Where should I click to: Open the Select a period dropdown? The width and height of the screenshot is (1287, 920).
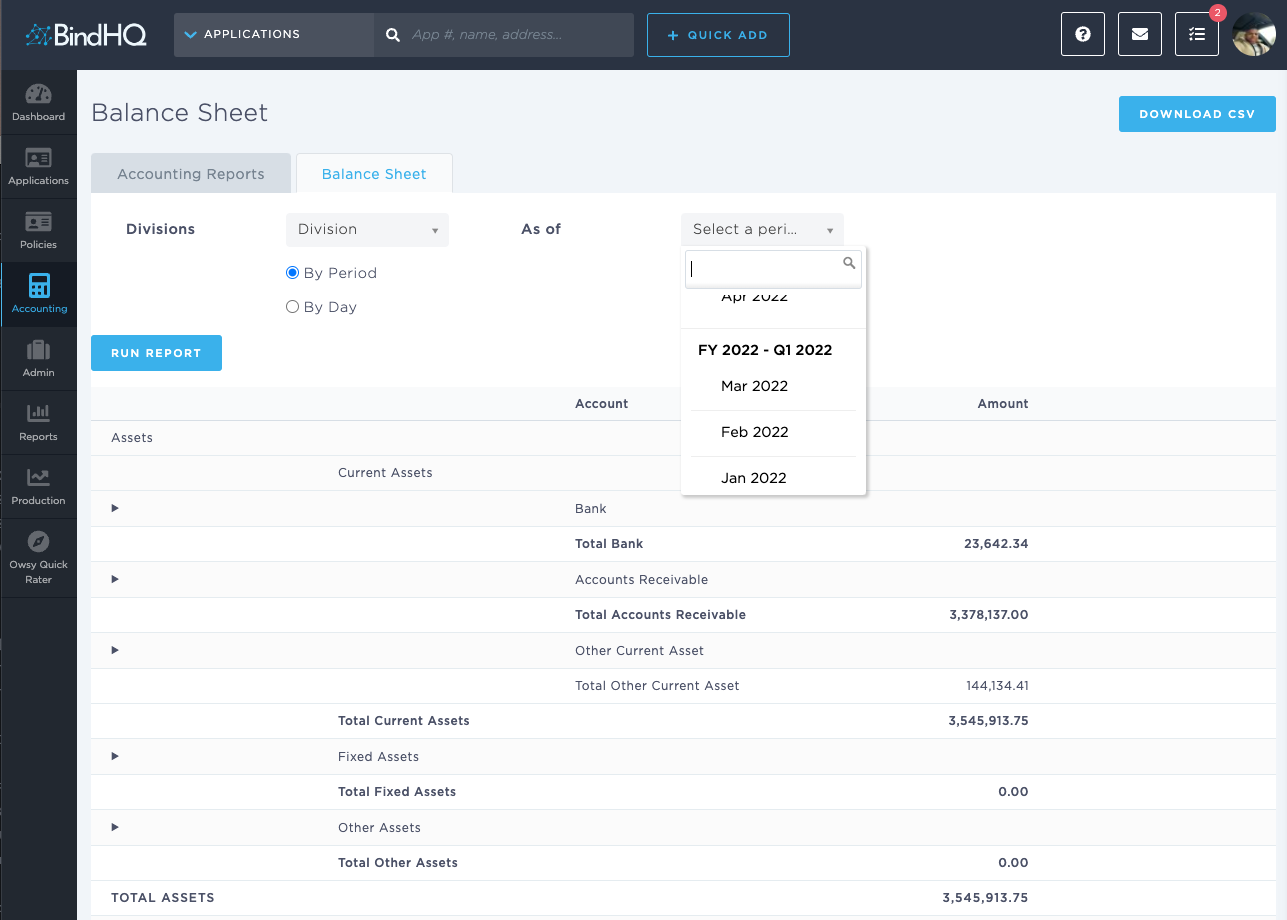(x=762, y=229)
